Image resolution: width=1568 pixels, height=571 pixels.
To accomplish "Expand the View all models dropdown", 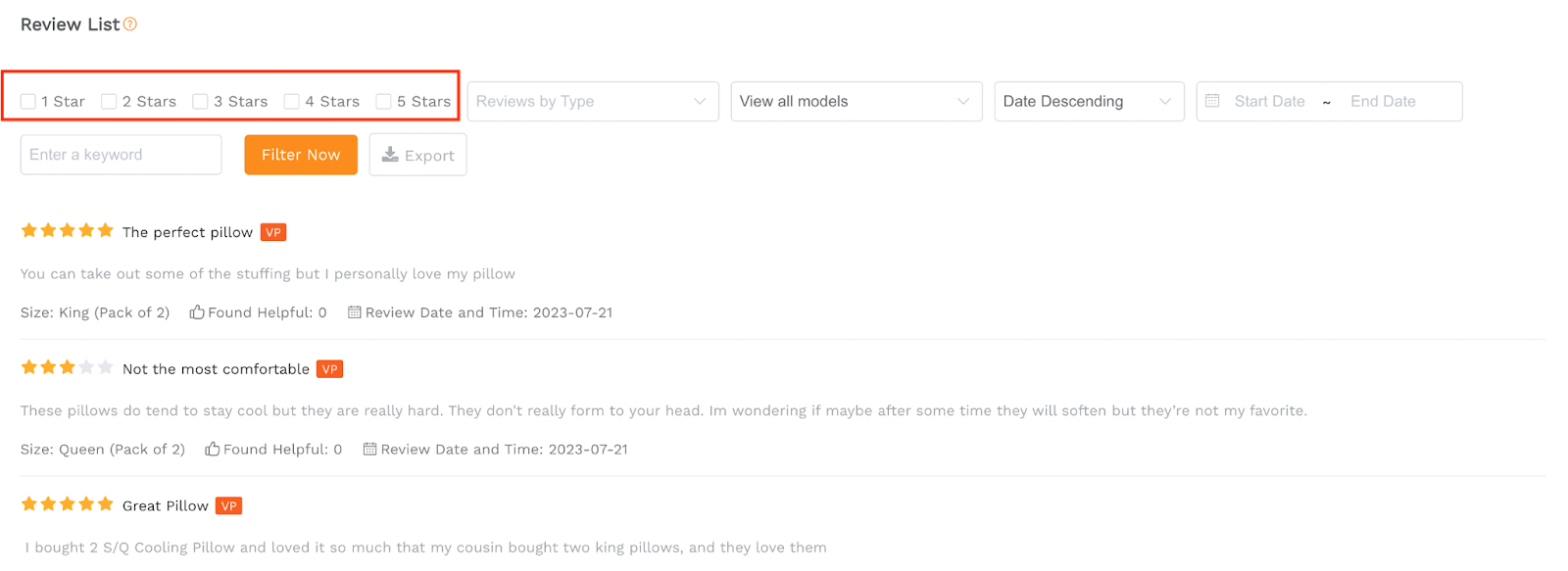I will 857,102.
